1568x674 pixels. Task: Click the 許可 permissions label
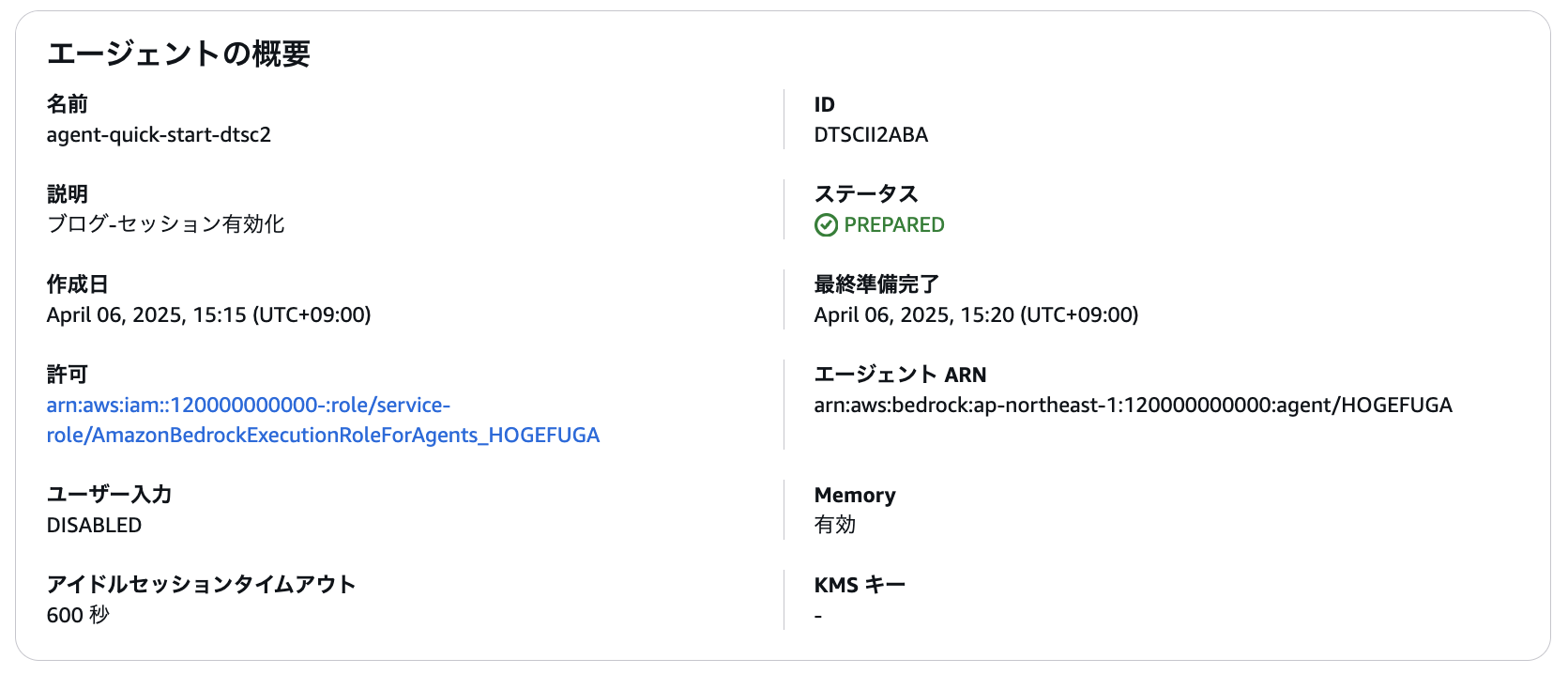pos(68,375)
